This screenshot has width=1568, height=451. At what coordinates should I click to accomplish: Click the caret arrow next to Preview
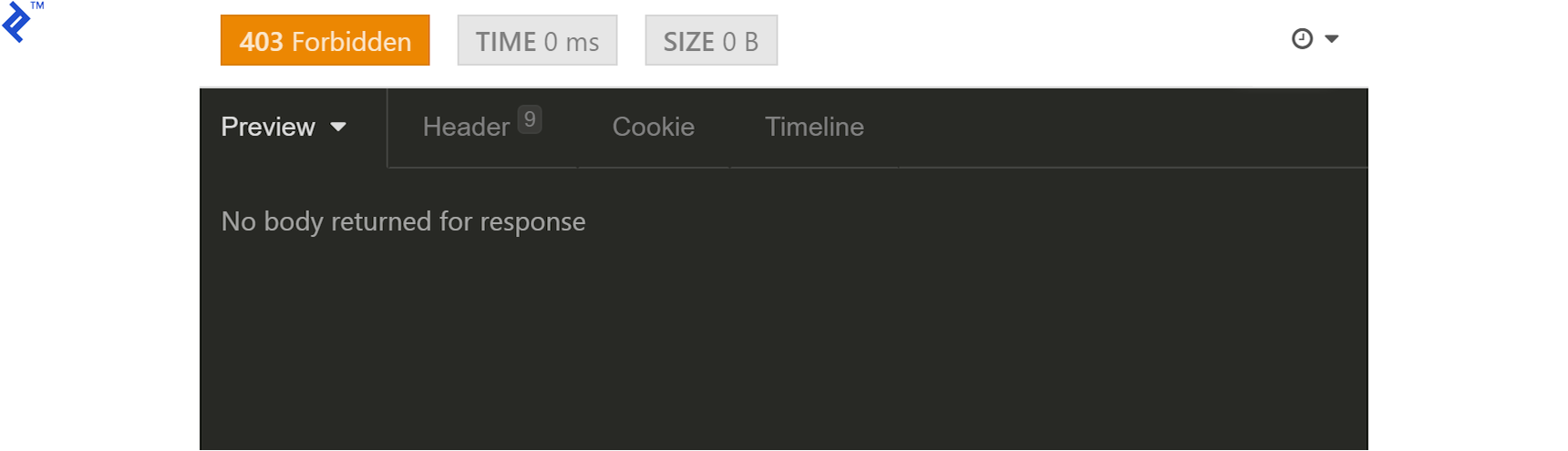coord(338,128)
